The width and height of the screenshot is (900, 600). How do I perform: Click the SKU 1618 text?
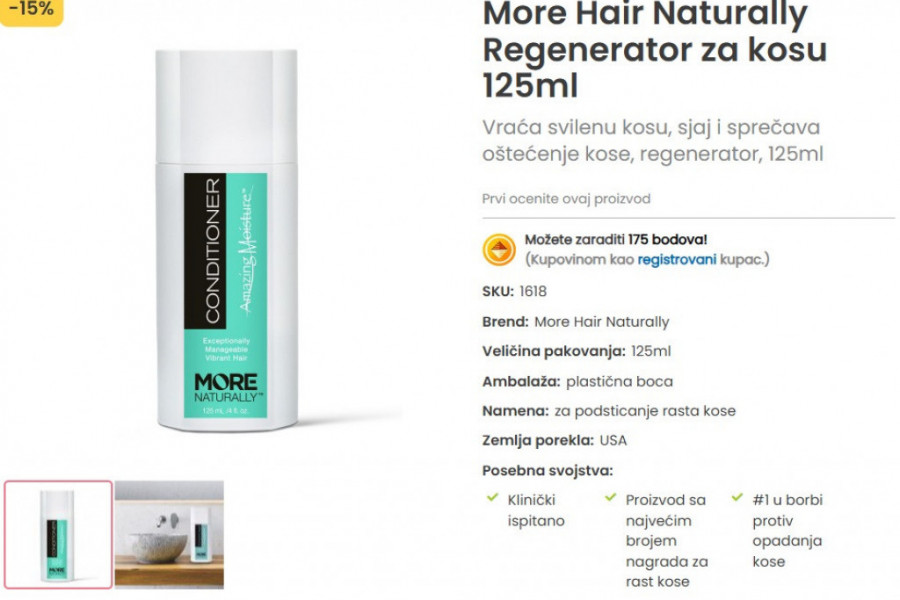pyautogui.click(x=514, y=292)
